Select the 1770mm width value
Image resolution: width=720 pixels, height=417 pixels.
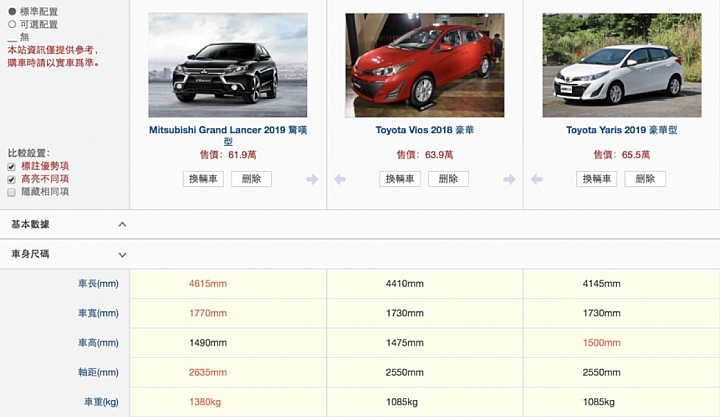pyautogui.click(x=208, y=313)
